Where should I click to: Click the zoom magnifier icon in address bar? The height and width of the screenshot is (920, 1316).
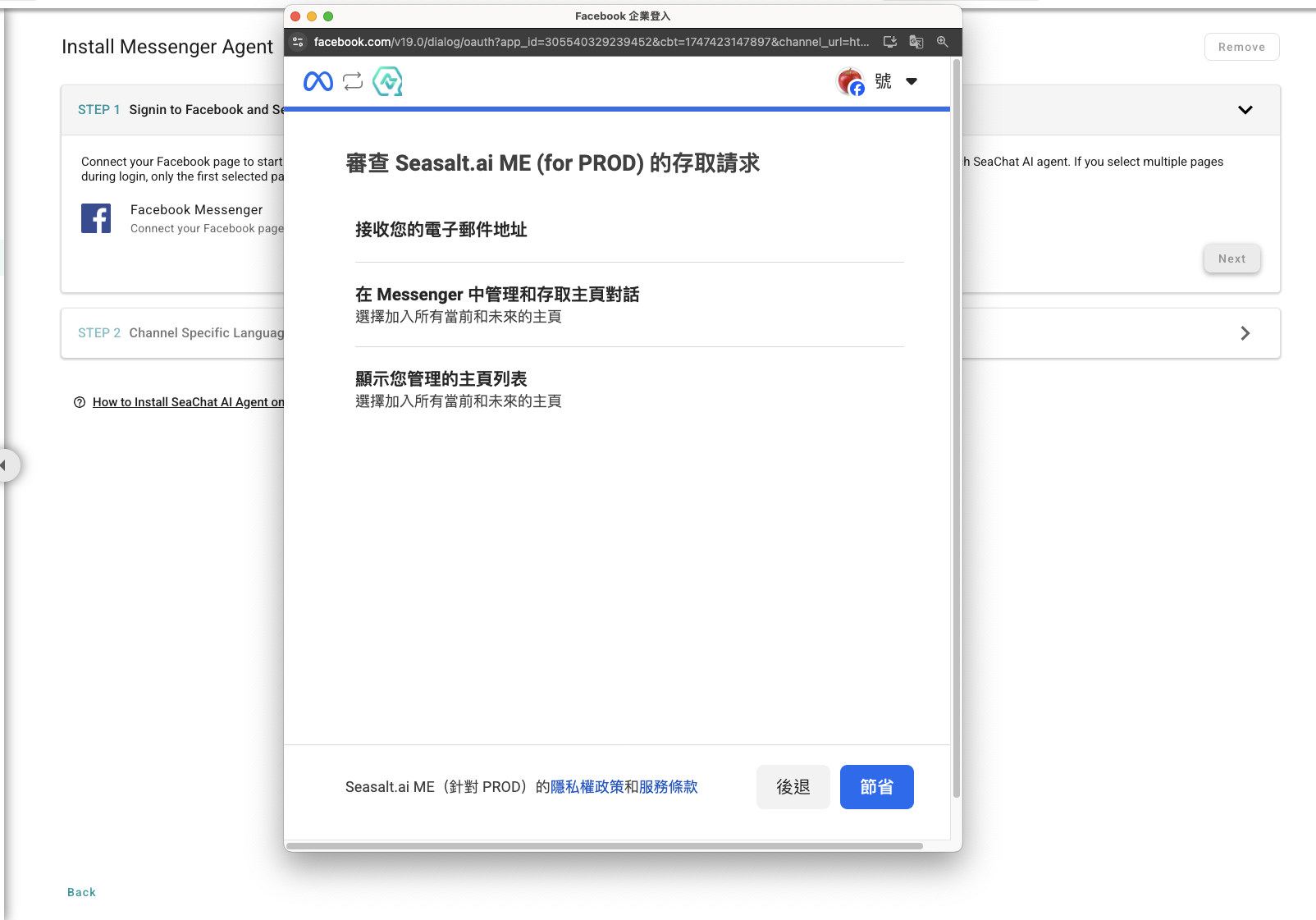pos(943,42)
